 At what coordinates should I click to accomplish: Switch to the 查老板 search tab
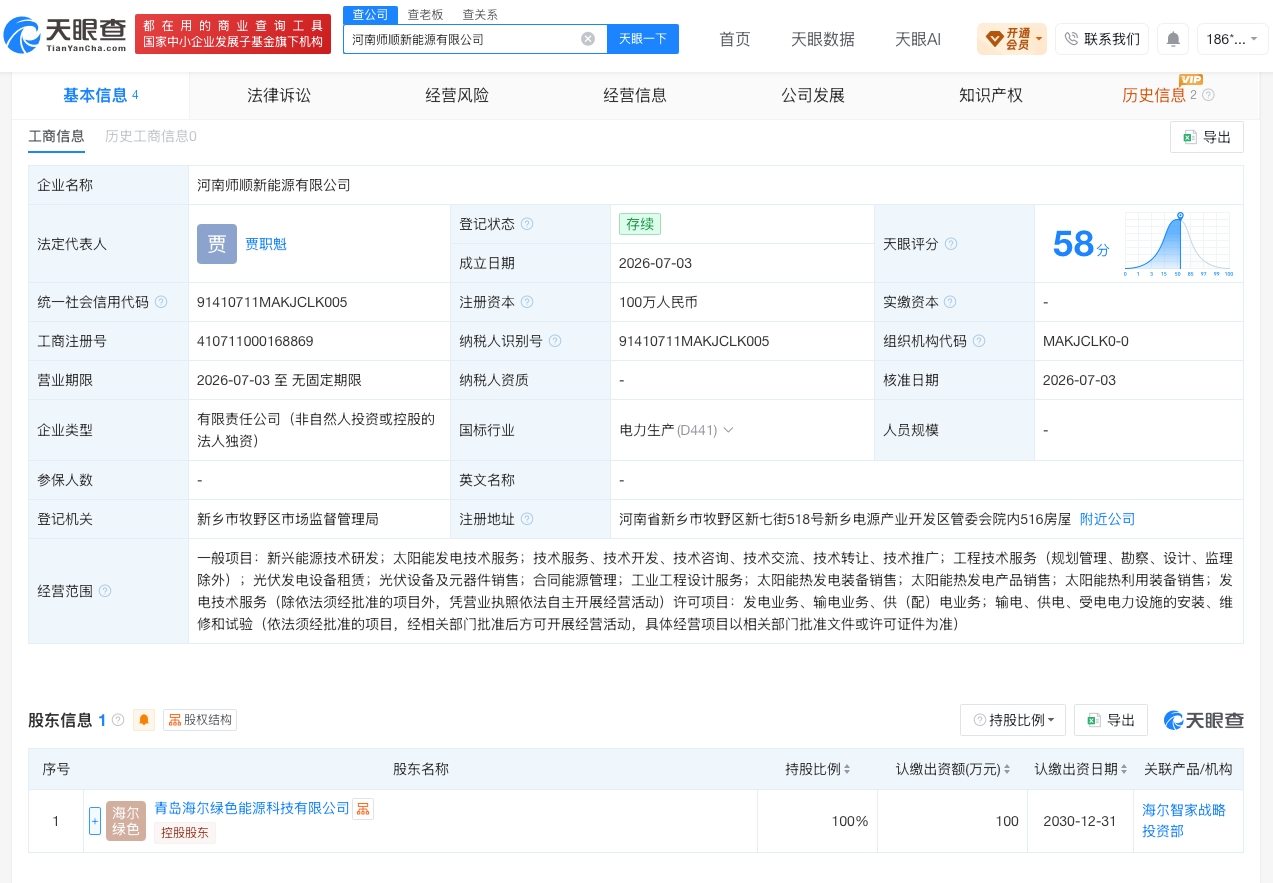pos(425,15)
